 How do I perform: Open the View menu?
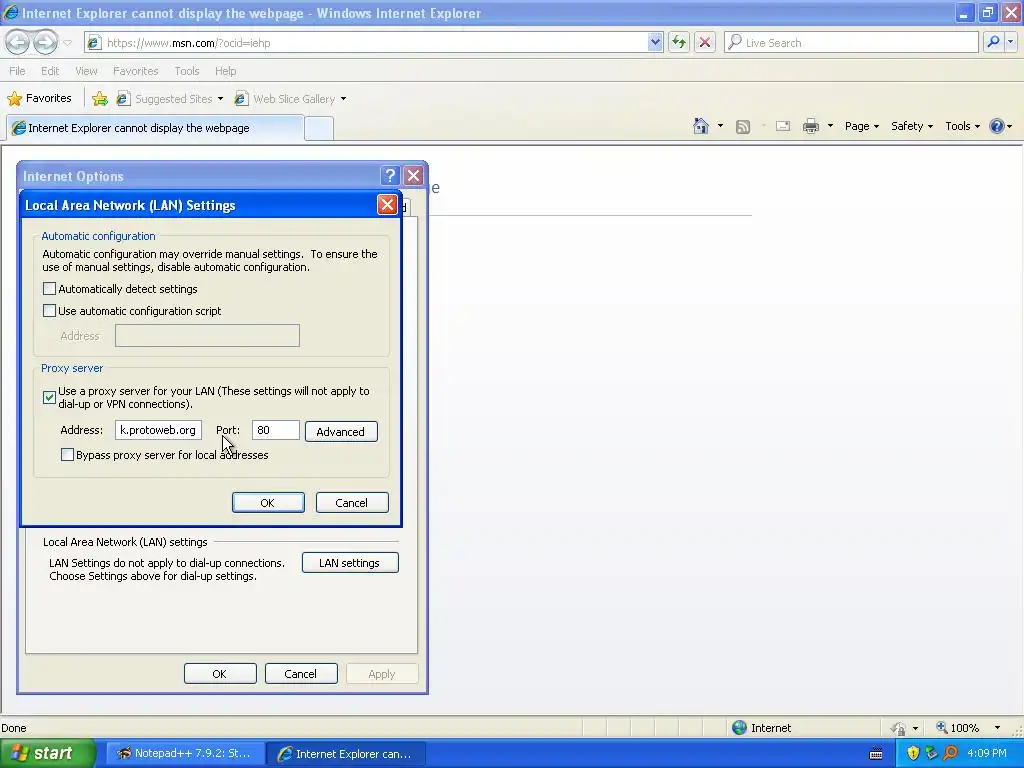[86, 71]
